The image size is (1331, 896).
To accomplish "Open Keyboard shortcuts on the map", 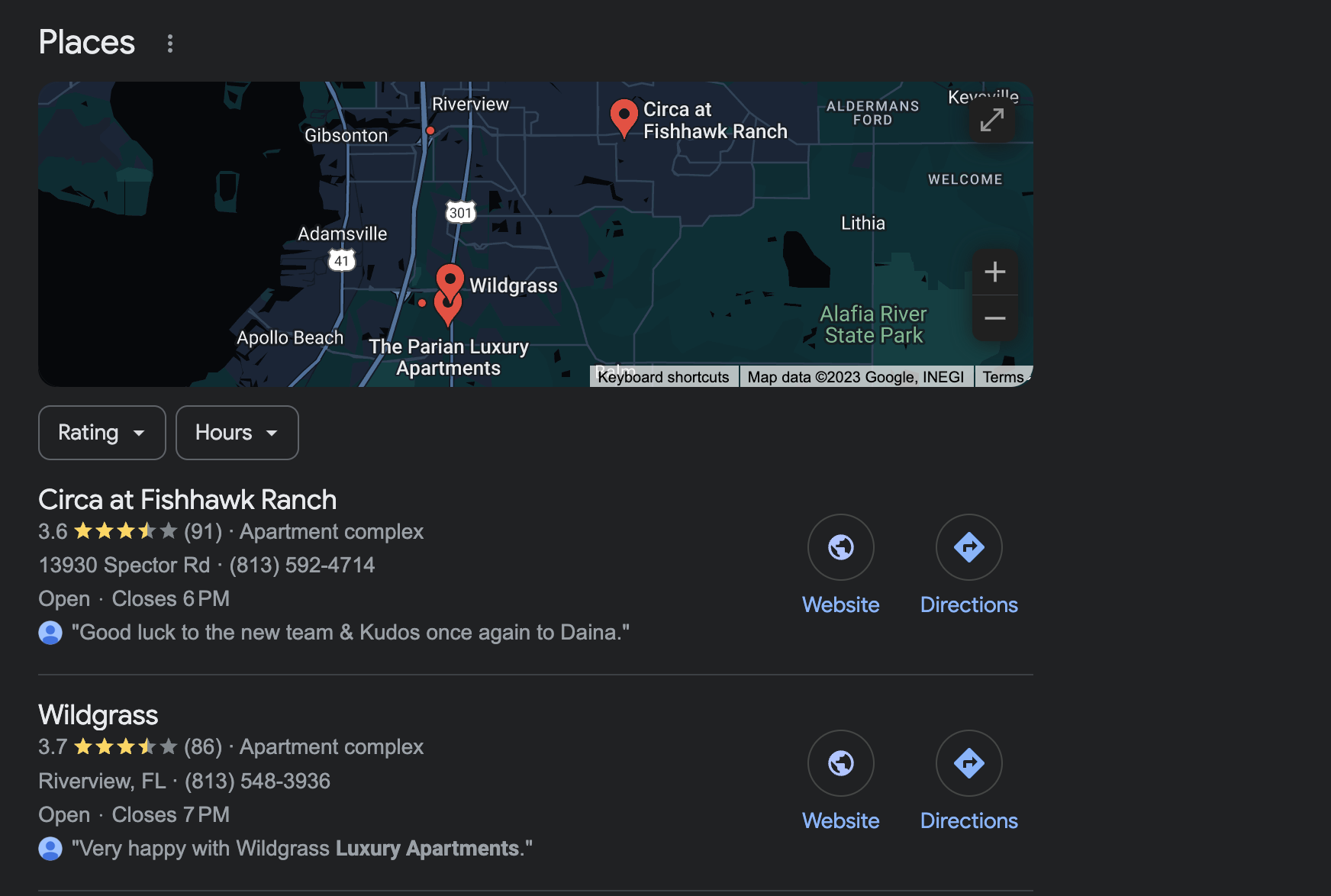I will (x=663, y=377).
